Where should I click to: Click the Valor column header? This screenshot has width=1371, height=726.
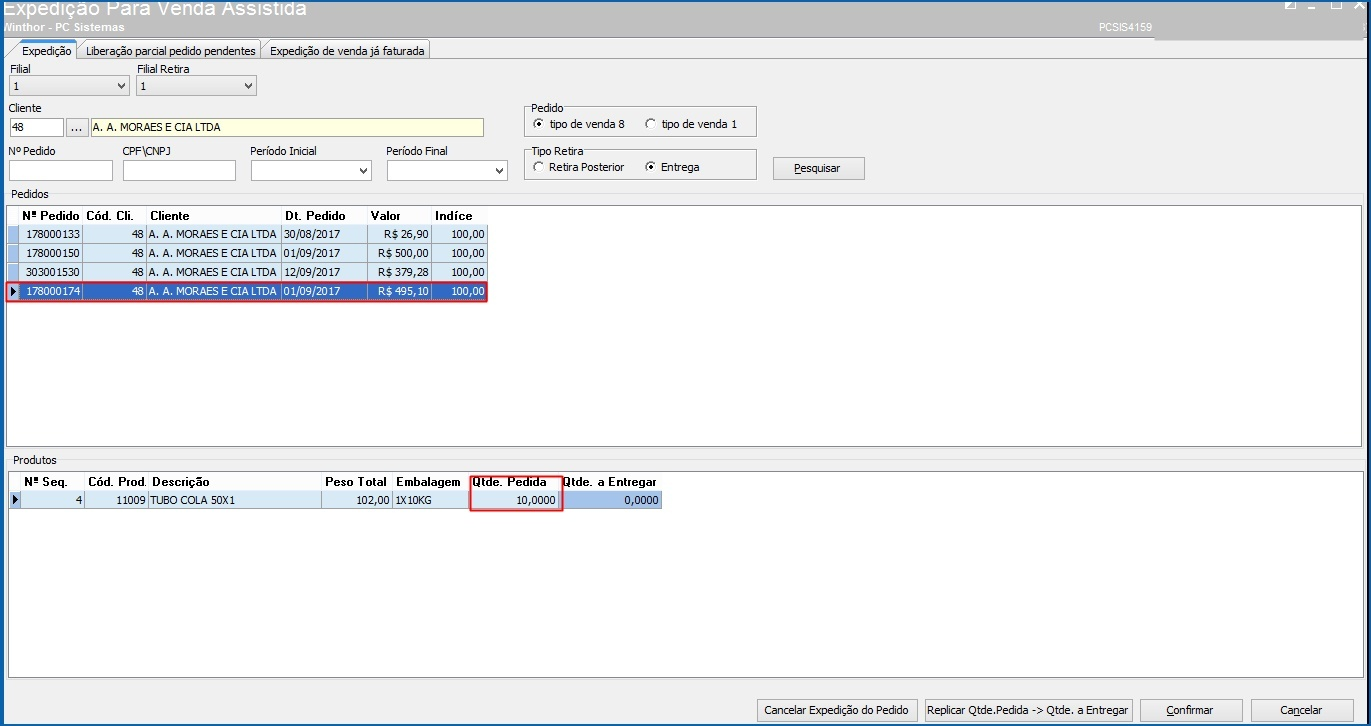tap(399, 216)
